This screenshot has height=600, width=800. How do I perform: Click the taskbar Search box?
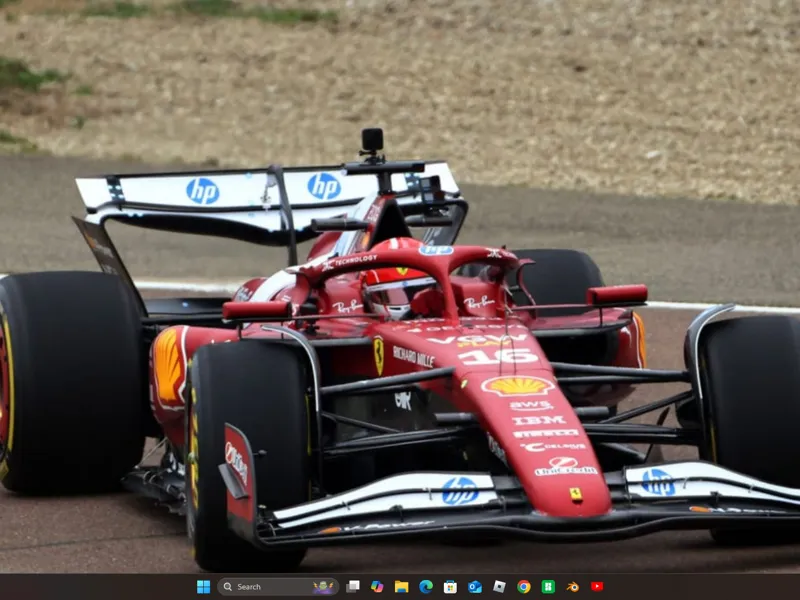278,587
